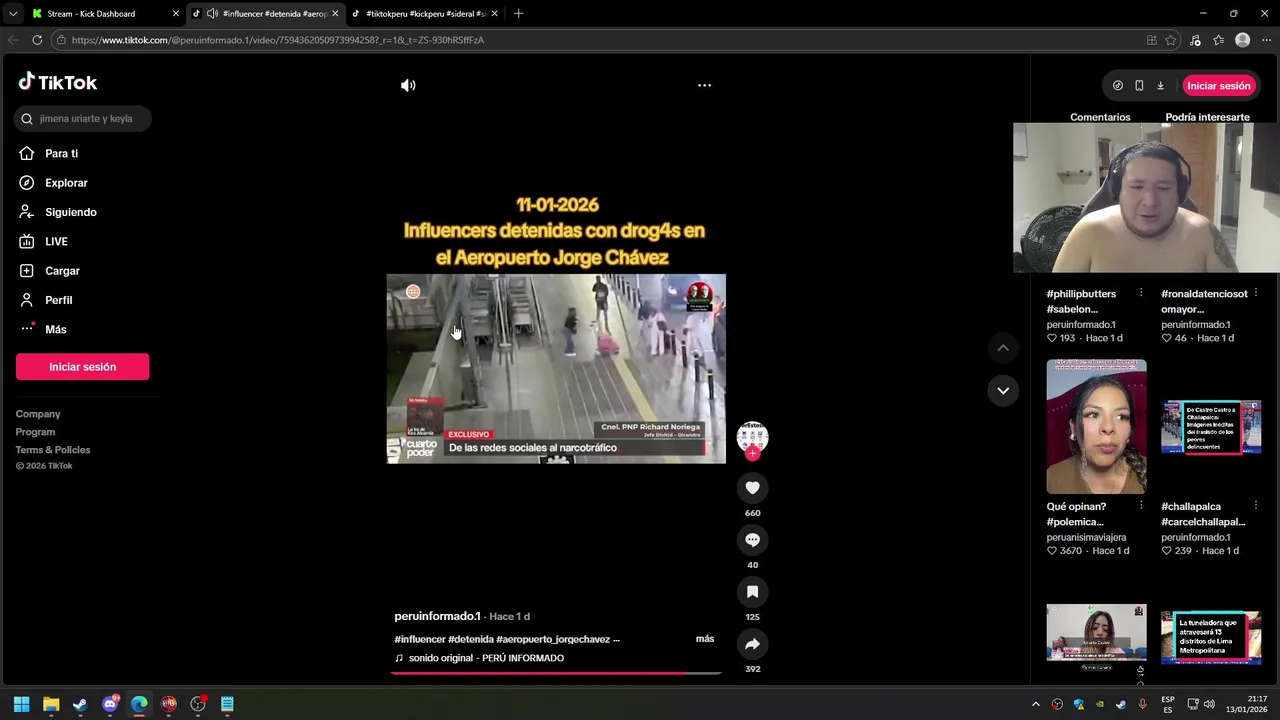Open the peruinformado.1 author name
This screenshot has height=720, width=1280.
click(437, 616)
